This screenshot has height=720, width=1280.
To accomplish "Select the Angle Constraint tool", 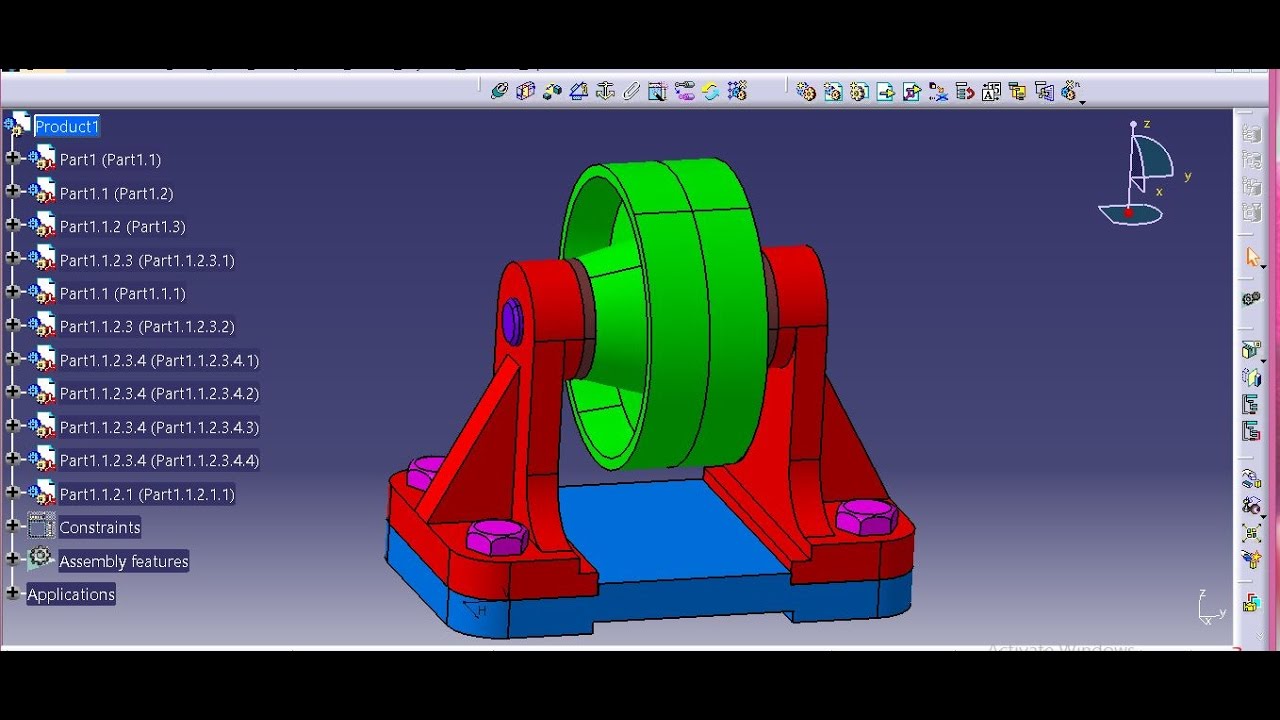I will [x=578, y=91].
